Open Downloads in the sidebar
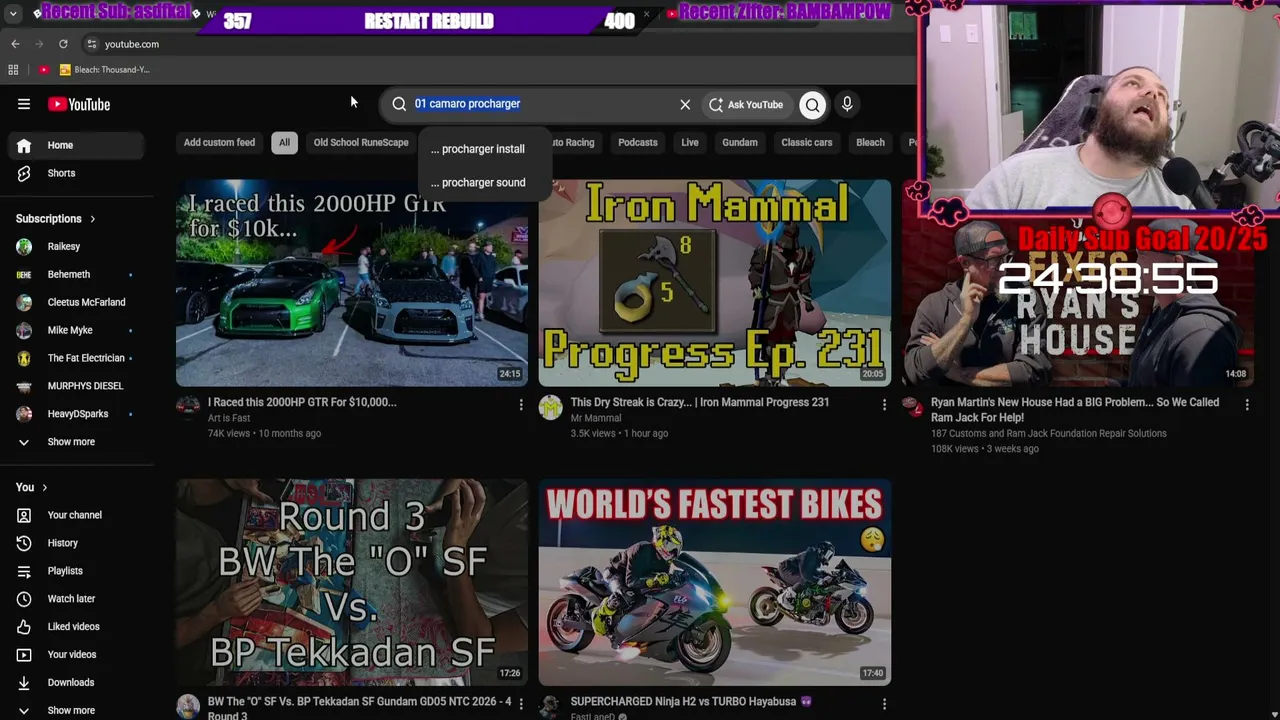The height and width of the screenshot is (720, 1280). (x=77, y=683)
